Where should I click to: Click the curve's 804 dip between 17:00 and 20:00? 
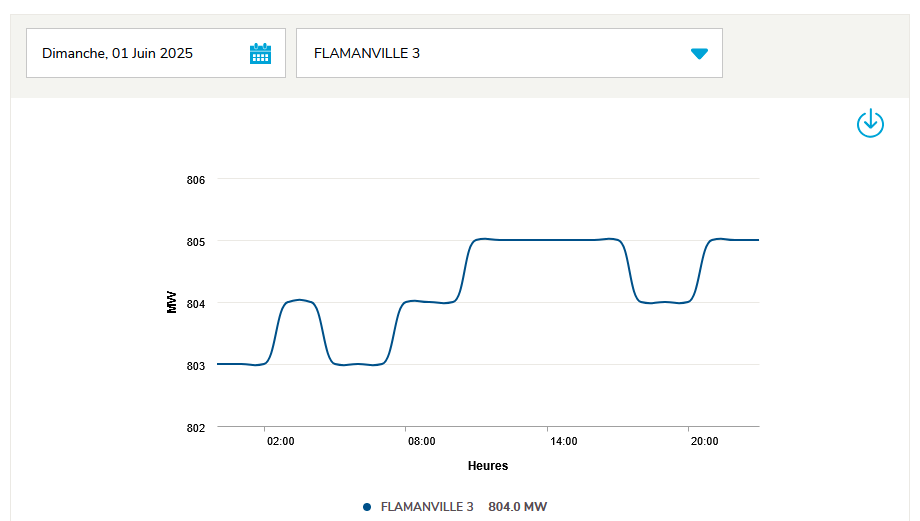[x=662, y=302]
